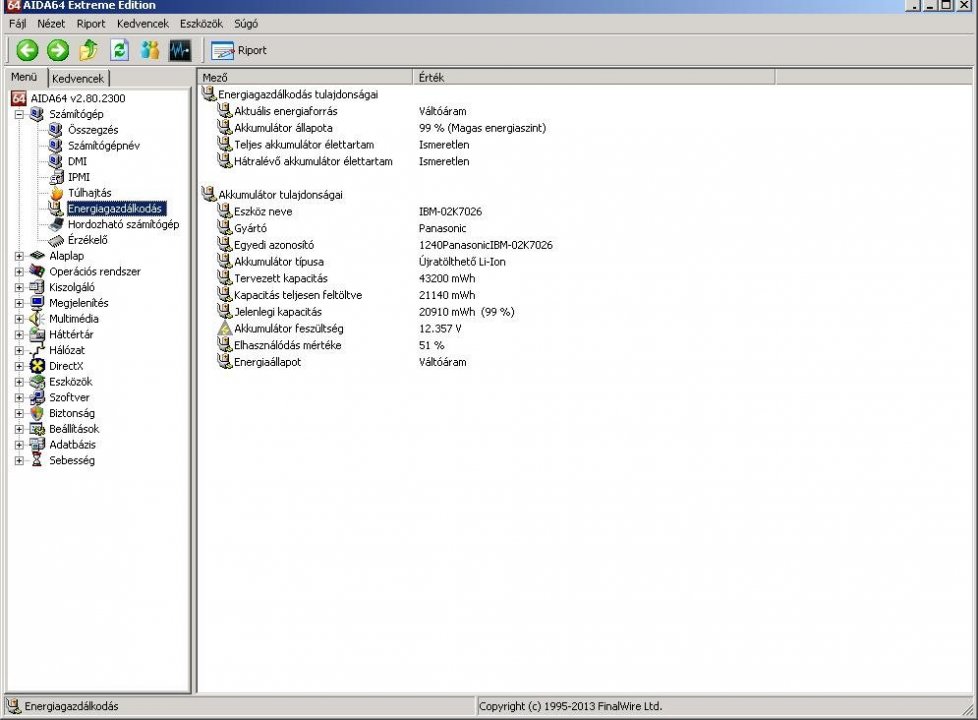Collapse the Számítógép tree node
Screen dimensions: 978x720
click(19, 114)
